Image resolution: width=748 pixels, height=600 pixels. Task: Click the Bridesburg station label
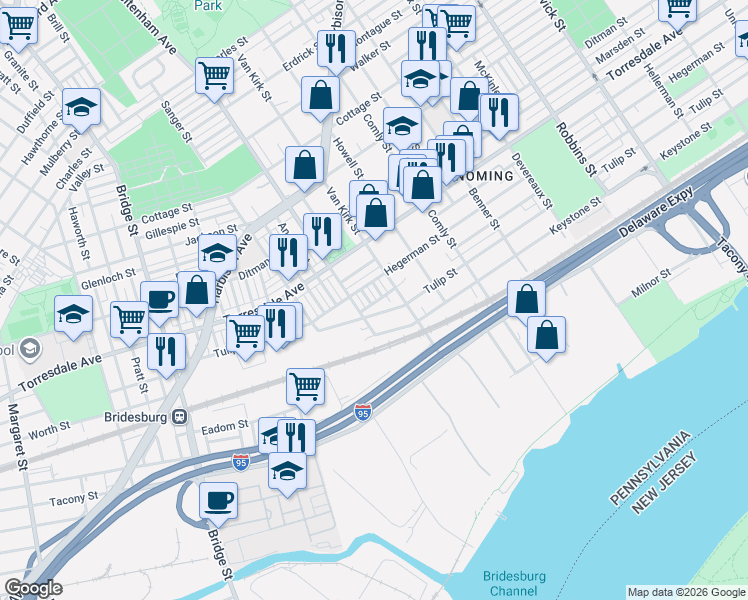coord(135,417)
